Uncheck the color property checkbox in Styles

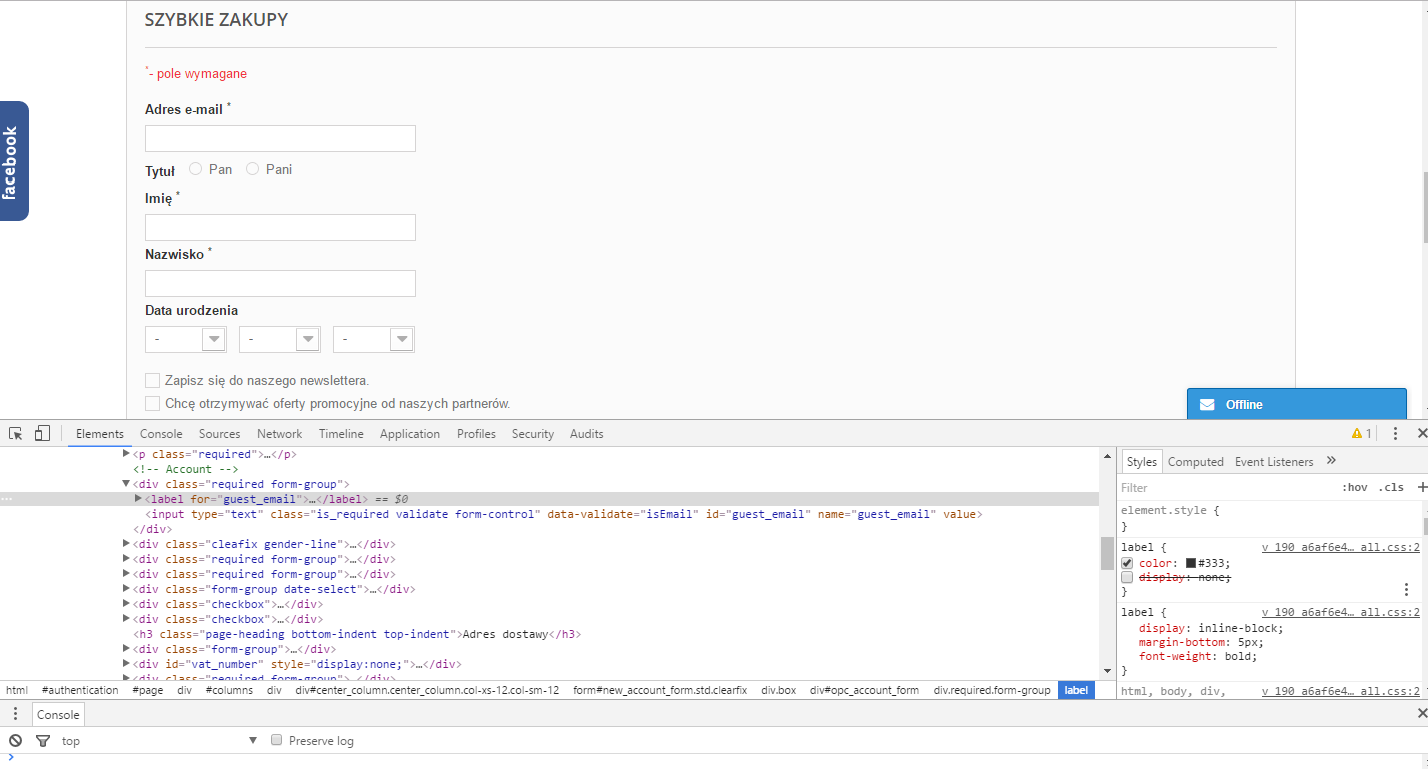pyautogui.click(x=1127, y=563)
